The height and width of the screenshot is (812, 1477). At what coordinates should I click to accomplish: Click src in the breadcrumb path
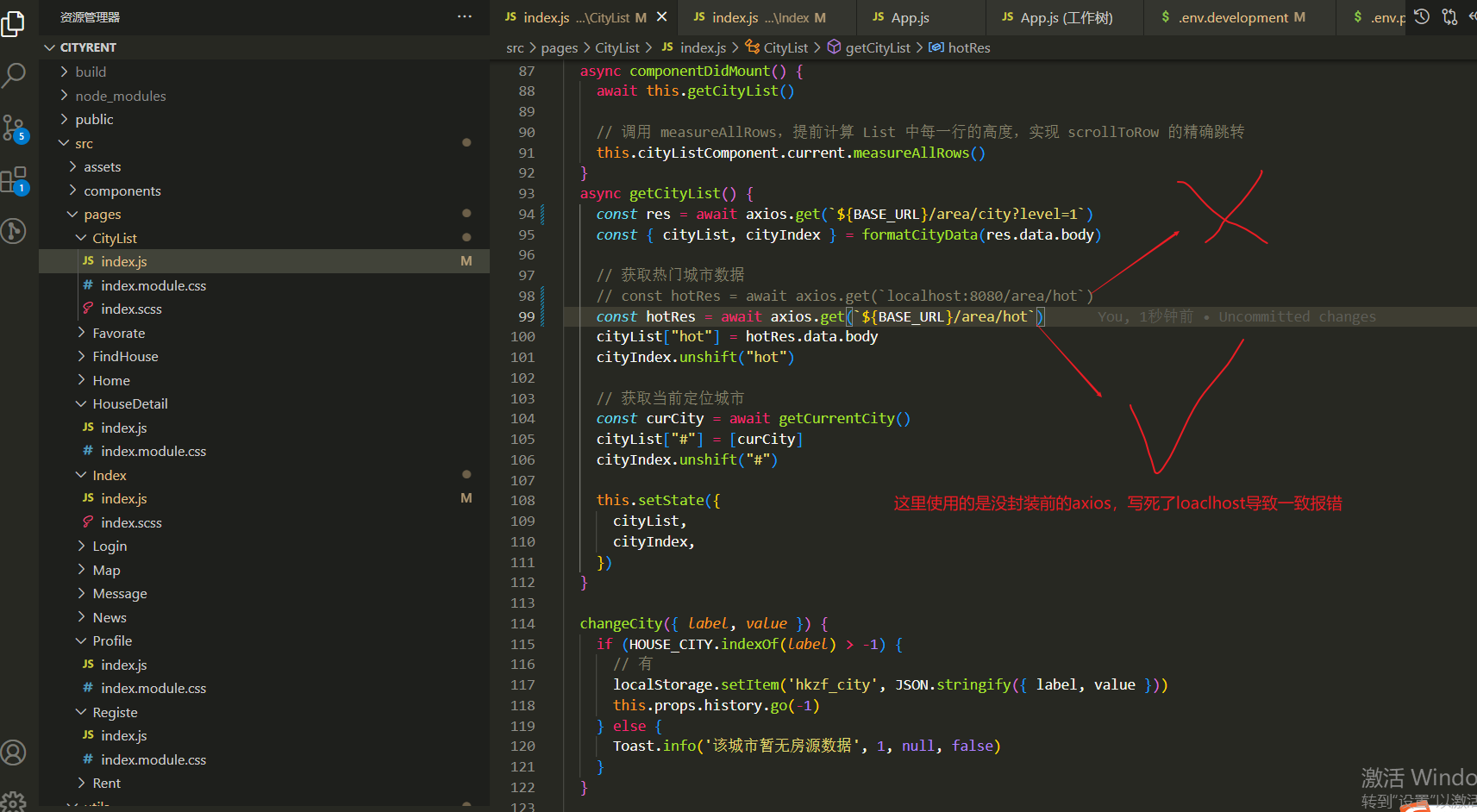tap(515, 48)
